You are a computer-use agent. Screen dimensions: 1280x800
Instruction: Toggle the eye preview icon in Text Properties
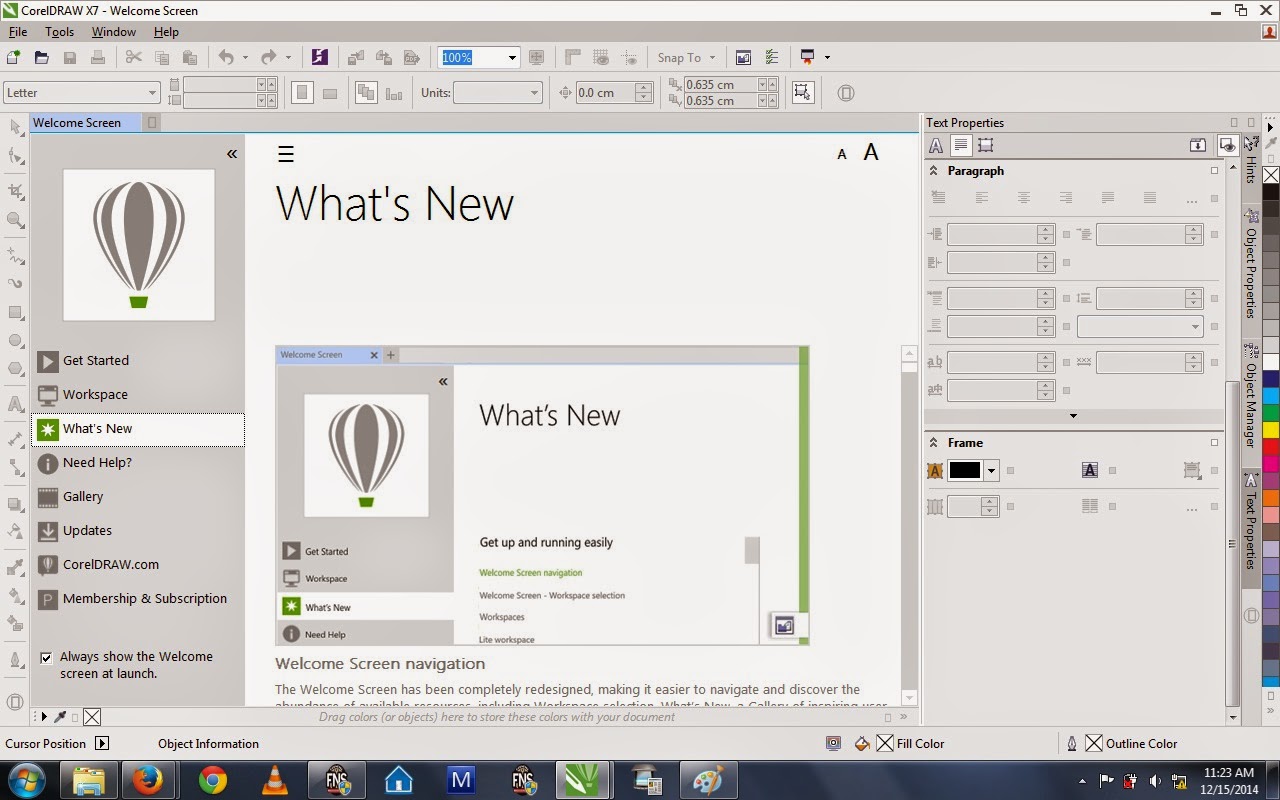click(x=1227, y=146)
